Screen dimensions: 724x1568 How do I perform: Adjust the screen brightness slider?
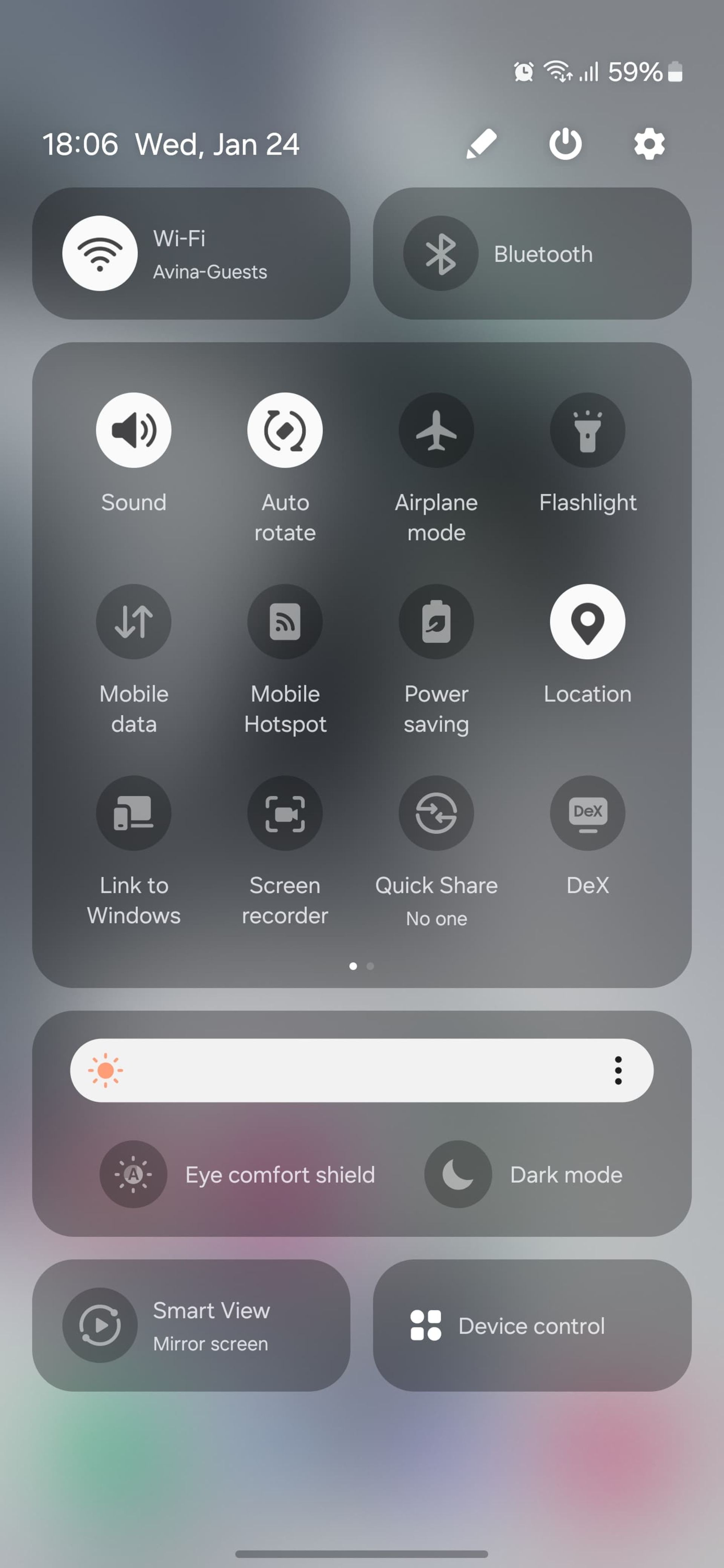coord(362,1071)
